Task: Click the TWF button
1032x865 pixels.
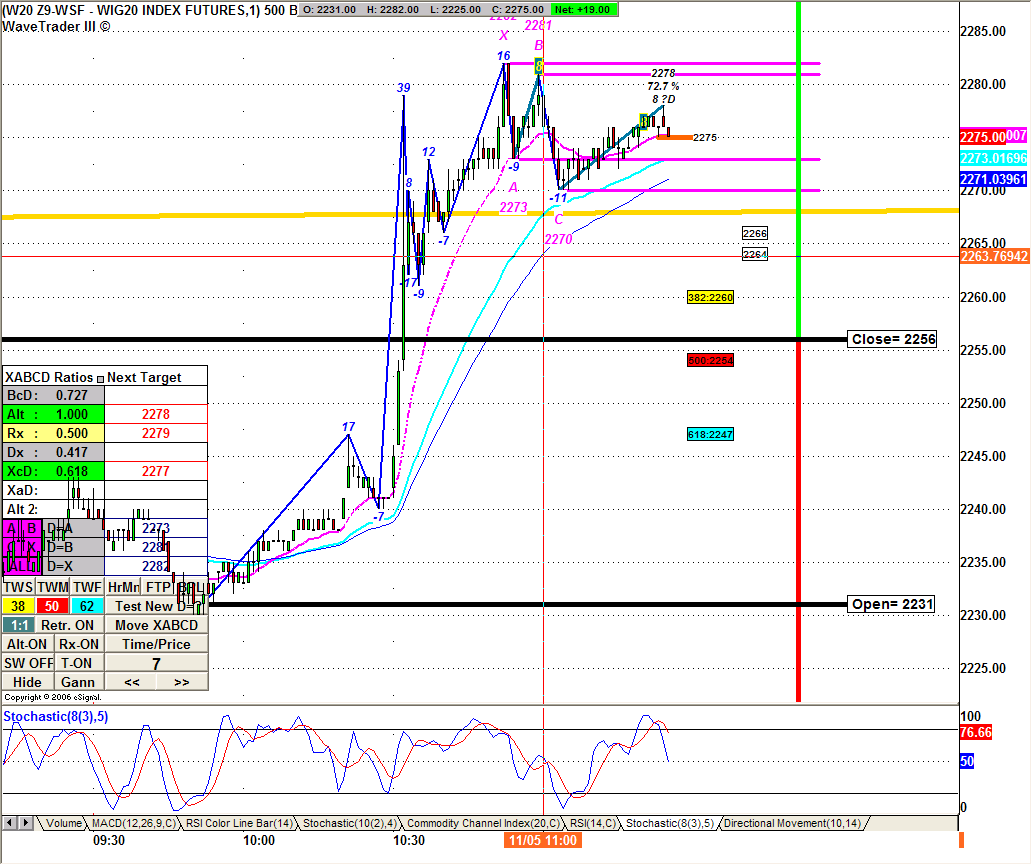Action: coord(87,587)
